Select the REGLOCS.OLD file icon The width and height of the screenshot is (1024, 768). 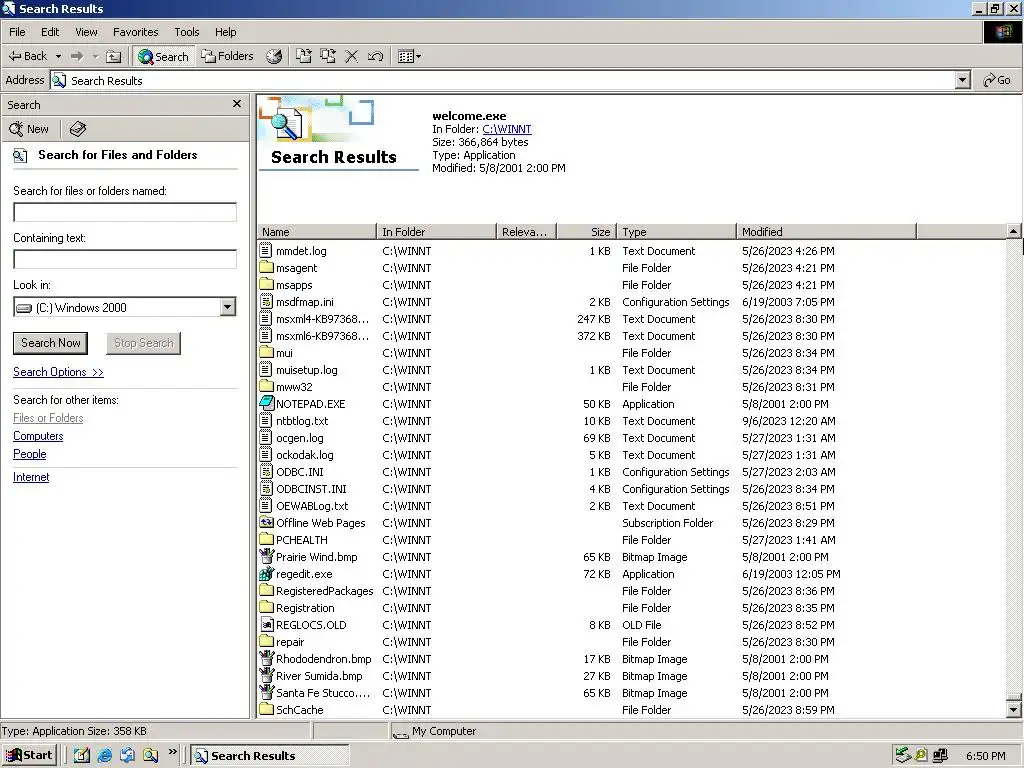tap(266, 625)
